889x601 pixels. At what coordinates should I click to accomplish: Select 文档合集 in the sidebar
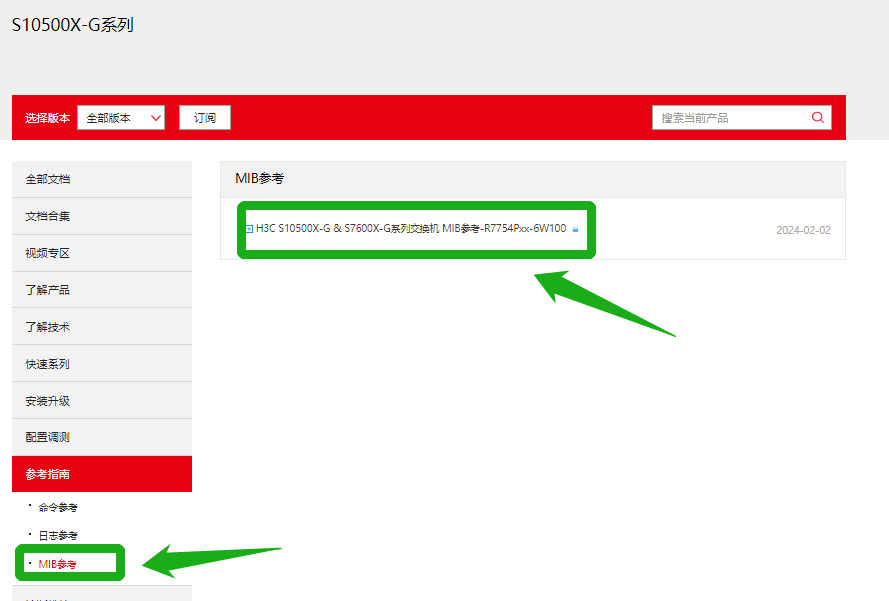(x=102, y=216)
